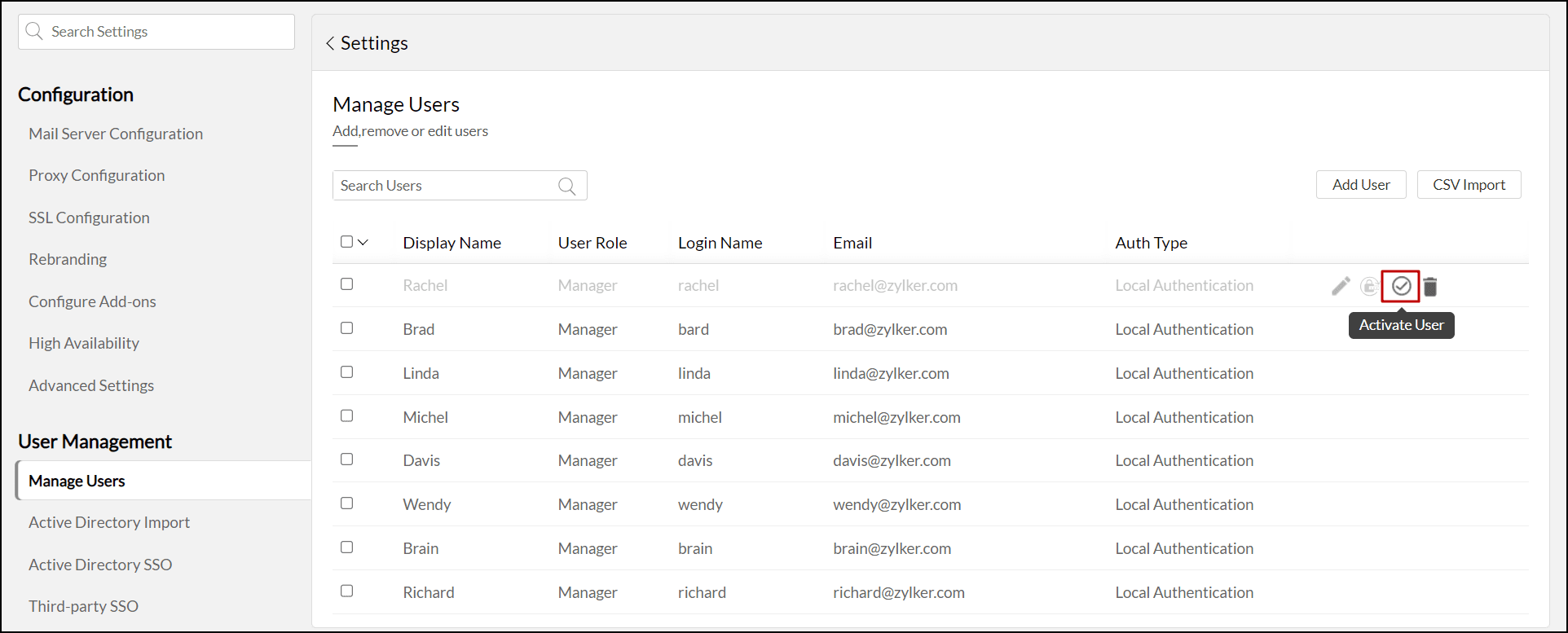Select Third-party SSO in sidebar
The height and width of the screenshot is (633, 1568).
pyautogui.click(x=83, y=606)
